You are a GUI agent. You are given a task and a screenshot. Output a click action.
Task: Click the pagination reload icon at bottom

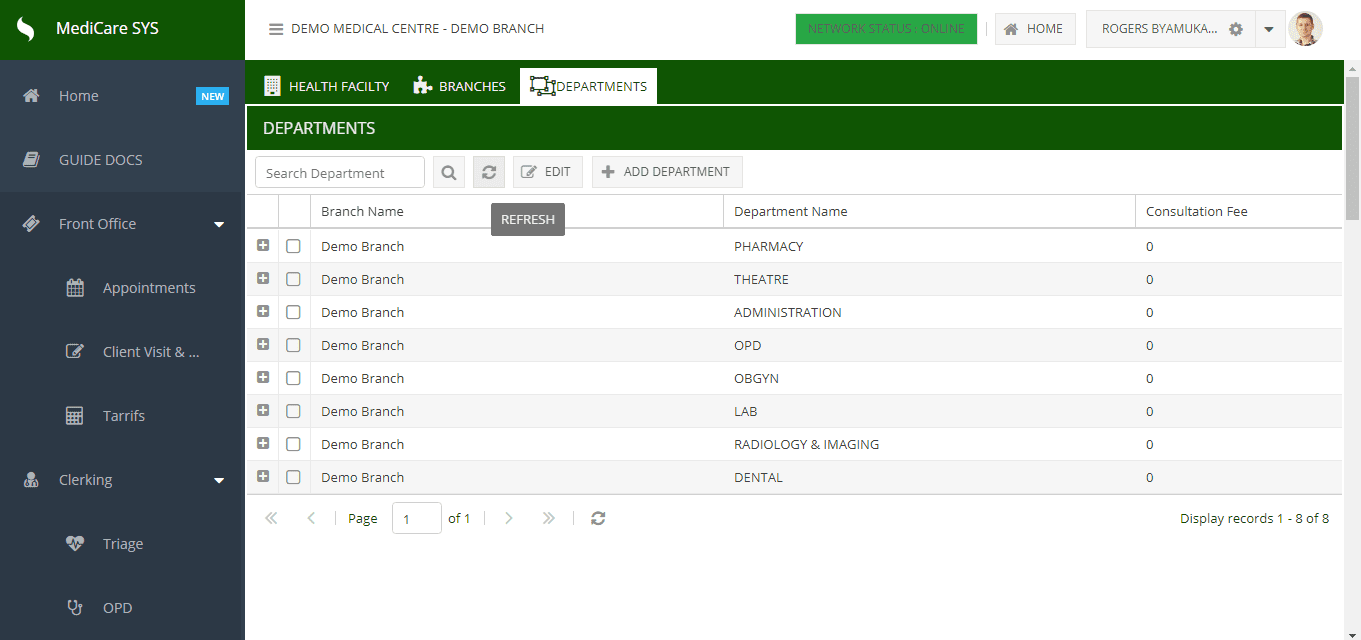(598, 518)
